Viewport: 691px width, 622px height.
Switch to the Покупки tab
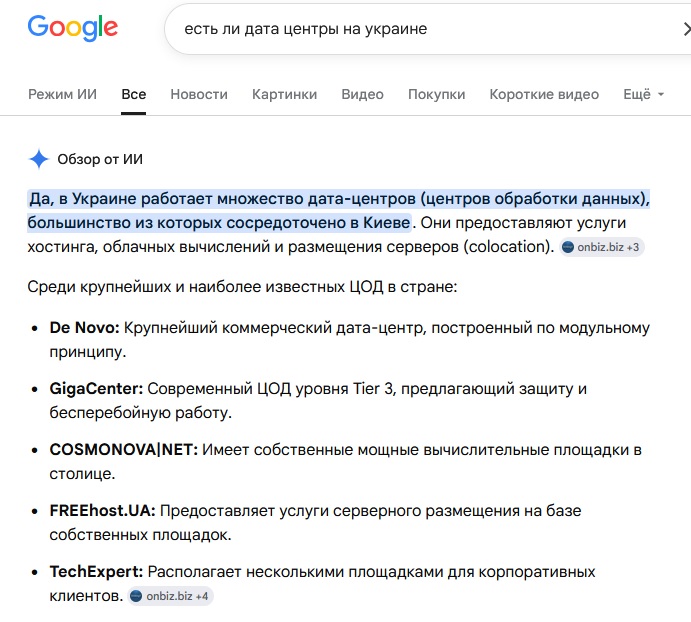[x=436, y=94]
